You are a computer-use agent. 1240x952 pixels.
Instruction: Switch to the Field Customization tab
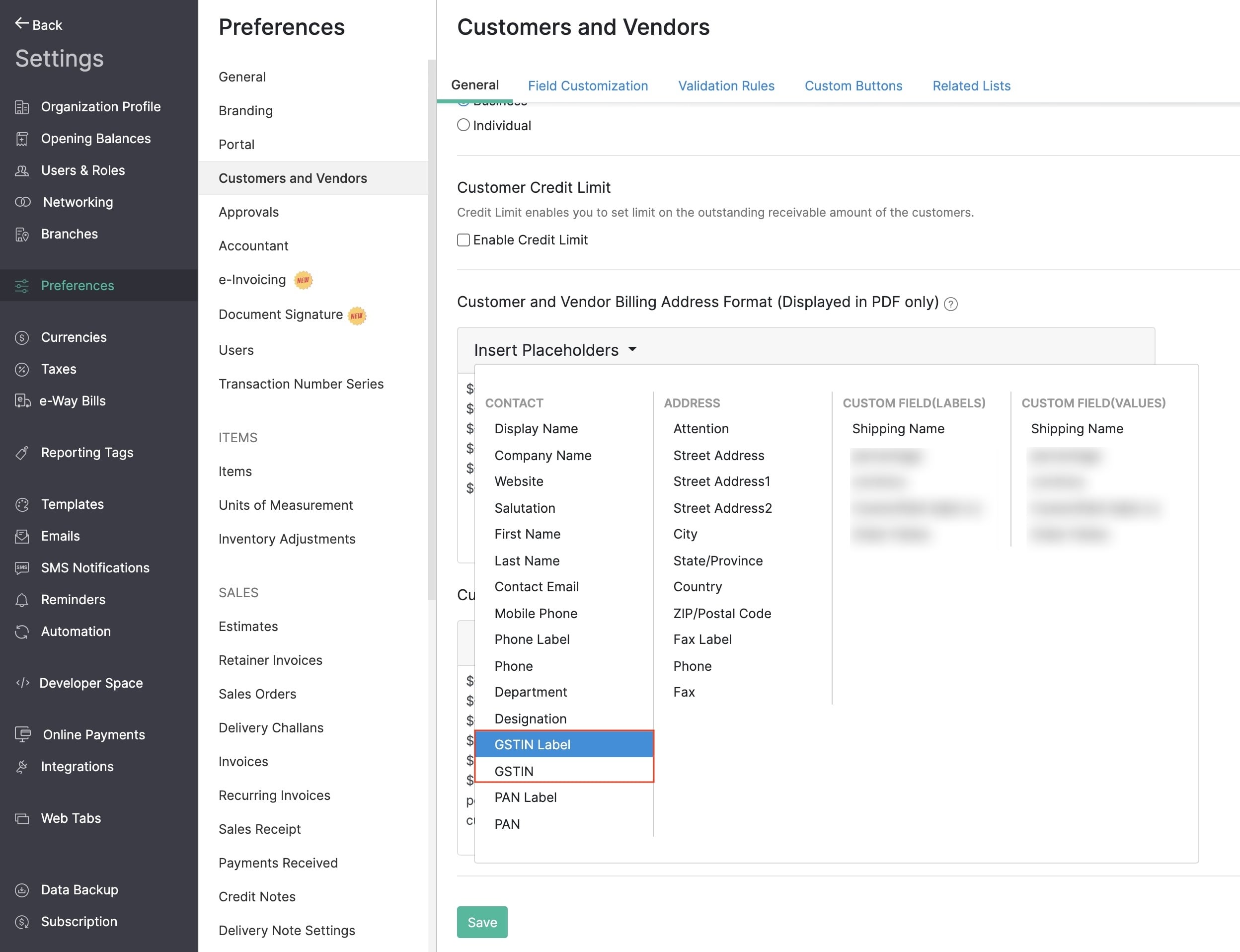click(x=588, y=85)
